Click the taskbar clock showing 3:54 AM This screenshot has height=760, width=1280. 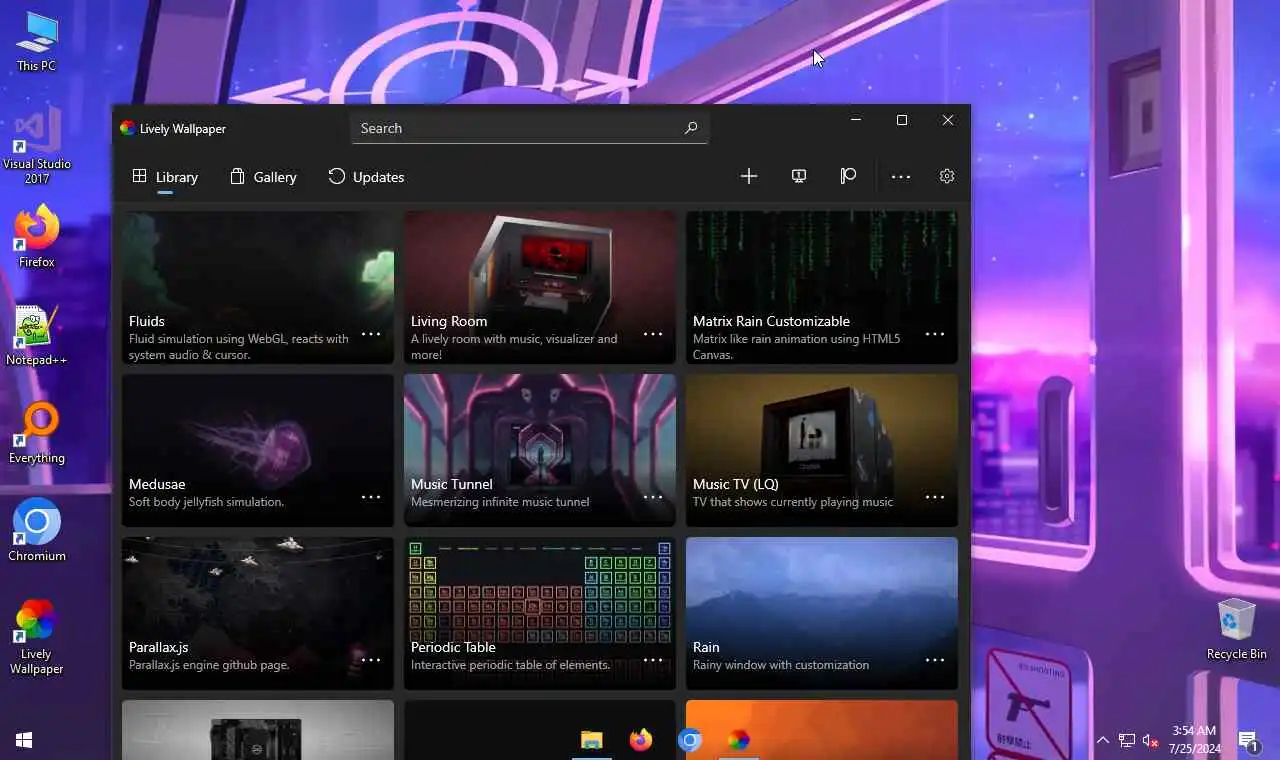tap(1194, 740)
